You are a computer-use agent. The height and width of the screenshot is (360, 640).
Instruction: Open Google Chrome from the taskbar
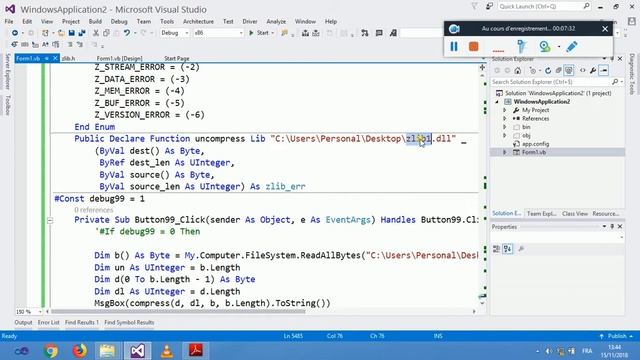click(51, 351)
